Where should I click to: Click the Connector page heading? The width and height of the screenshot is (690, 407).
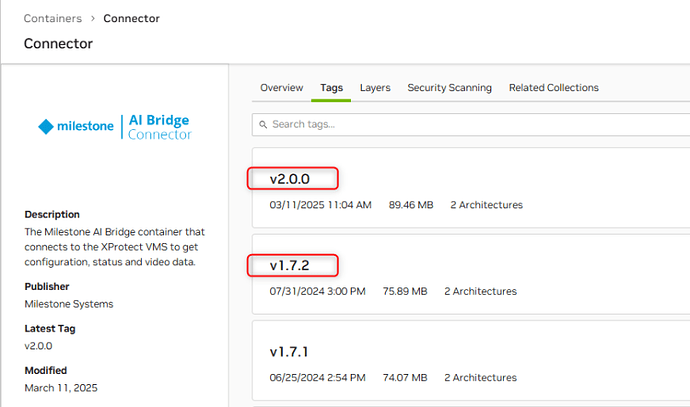click(58, 44)
